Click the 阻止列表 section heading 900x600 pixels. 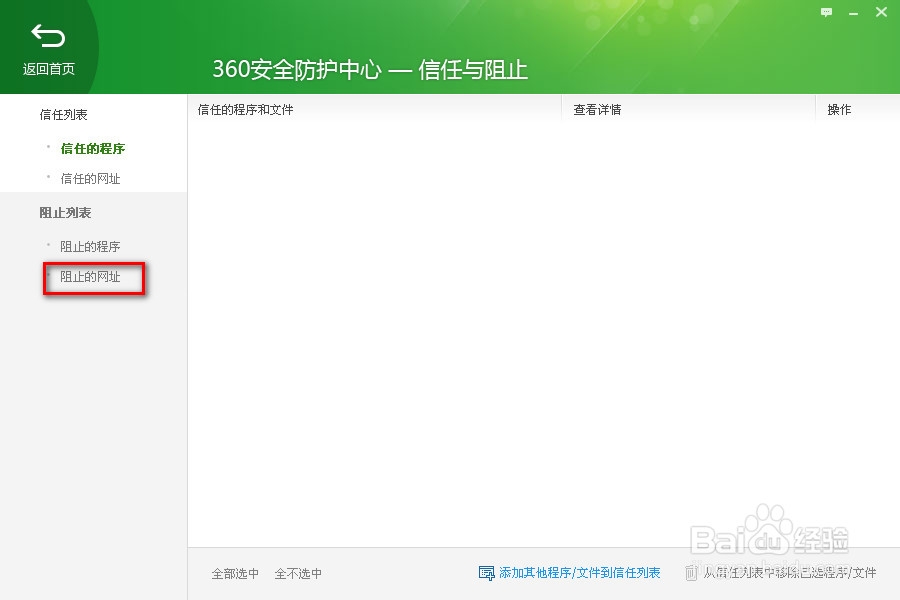[65, 213]
